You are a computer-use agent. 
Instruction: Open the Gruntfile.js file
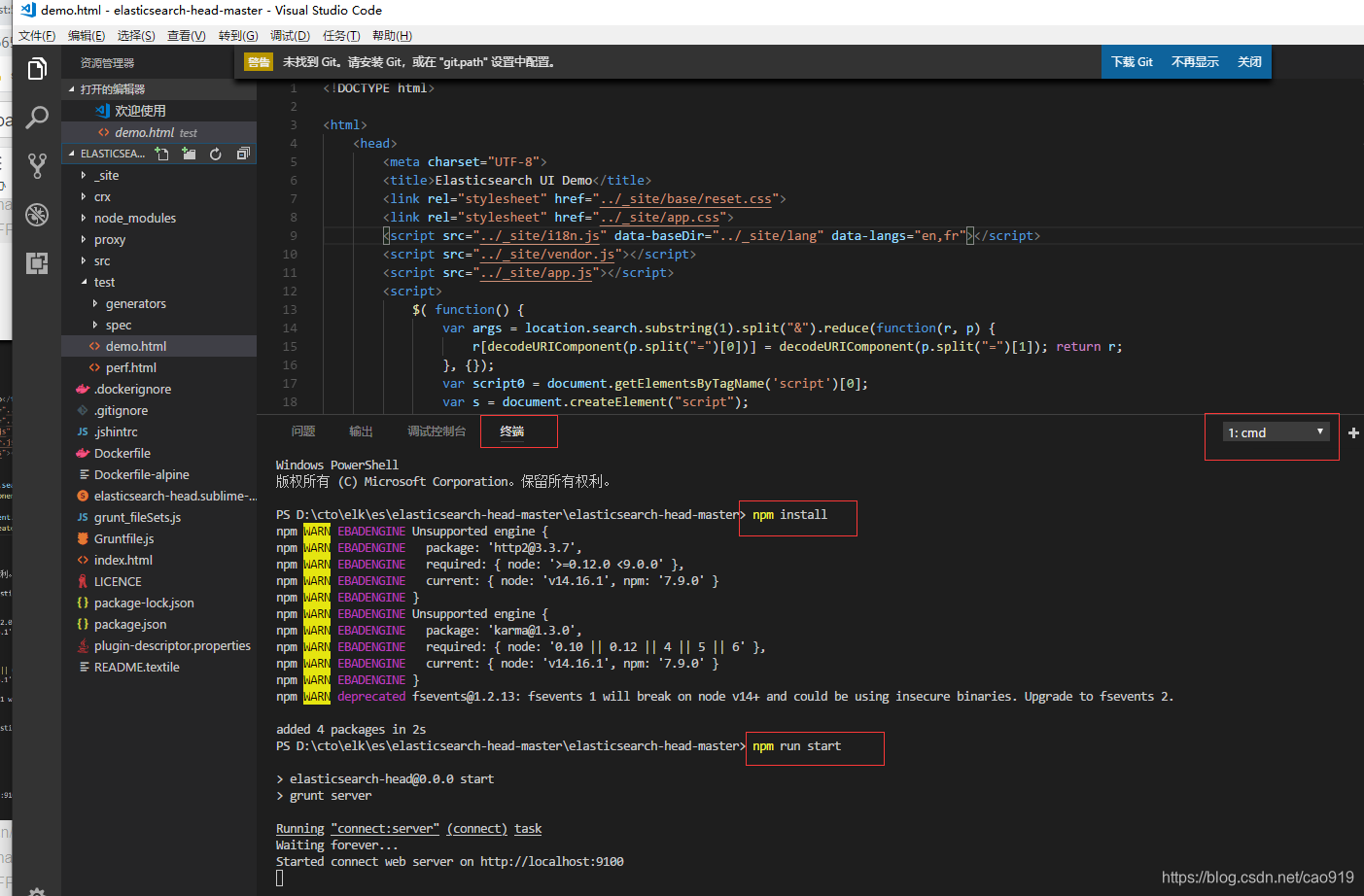click(158, 539)
